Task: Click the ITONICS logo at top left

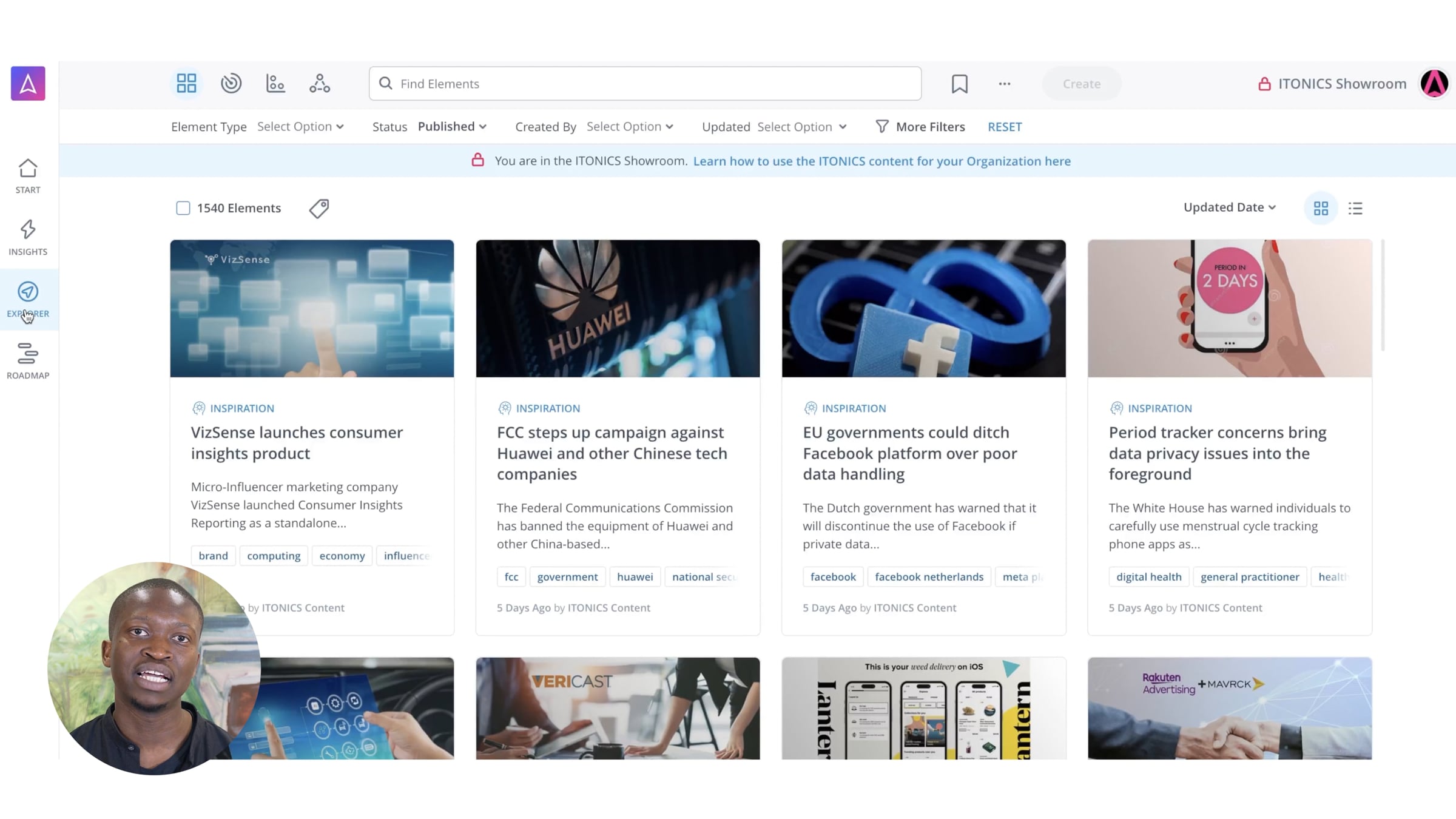Action: tap(28, 83)
